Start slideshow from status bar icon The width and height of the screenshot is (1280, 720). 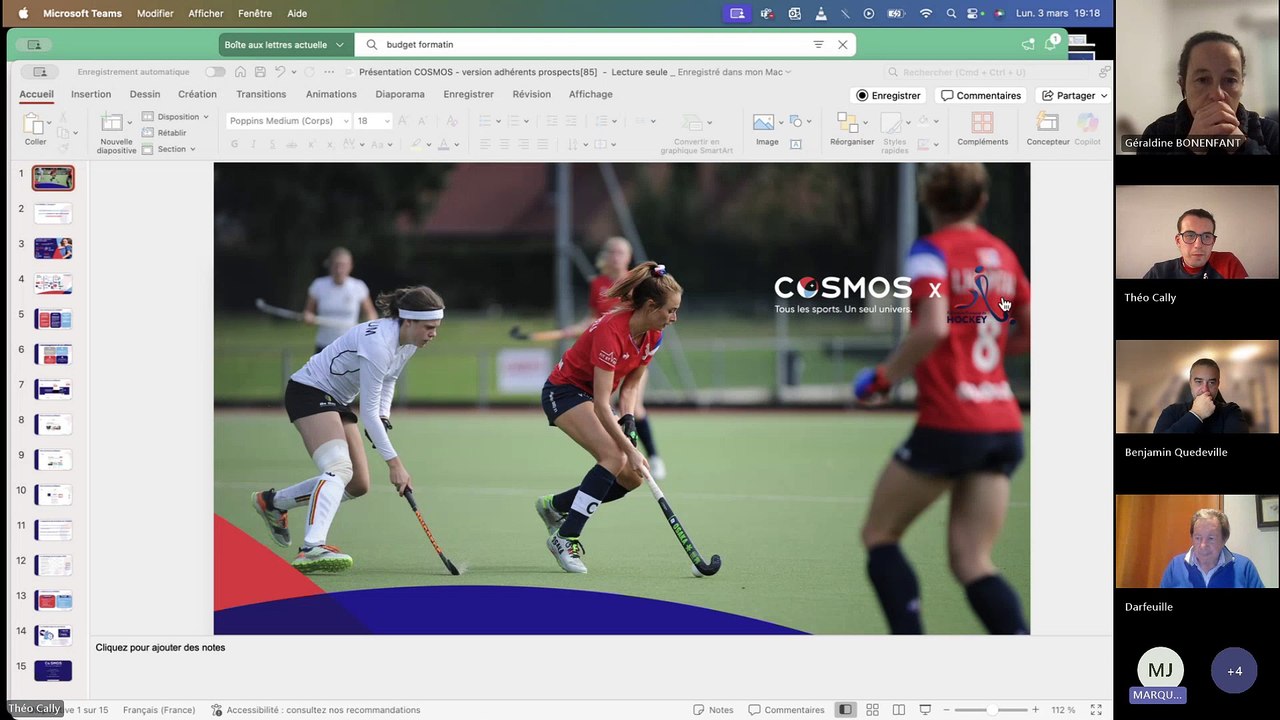point(924,710)
